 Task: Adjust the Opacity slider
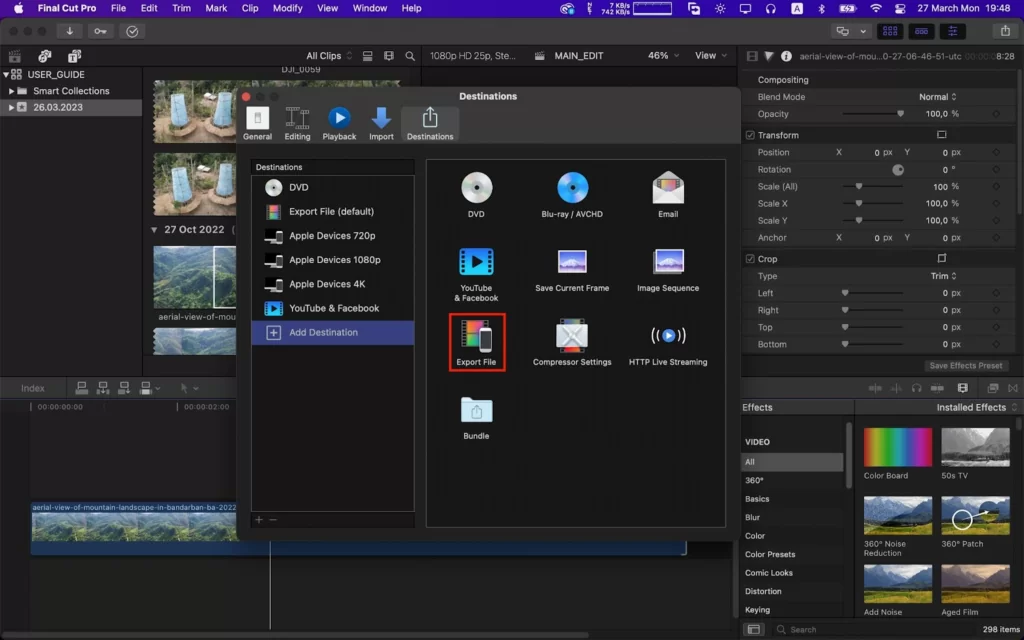click(x=873, y=114)
